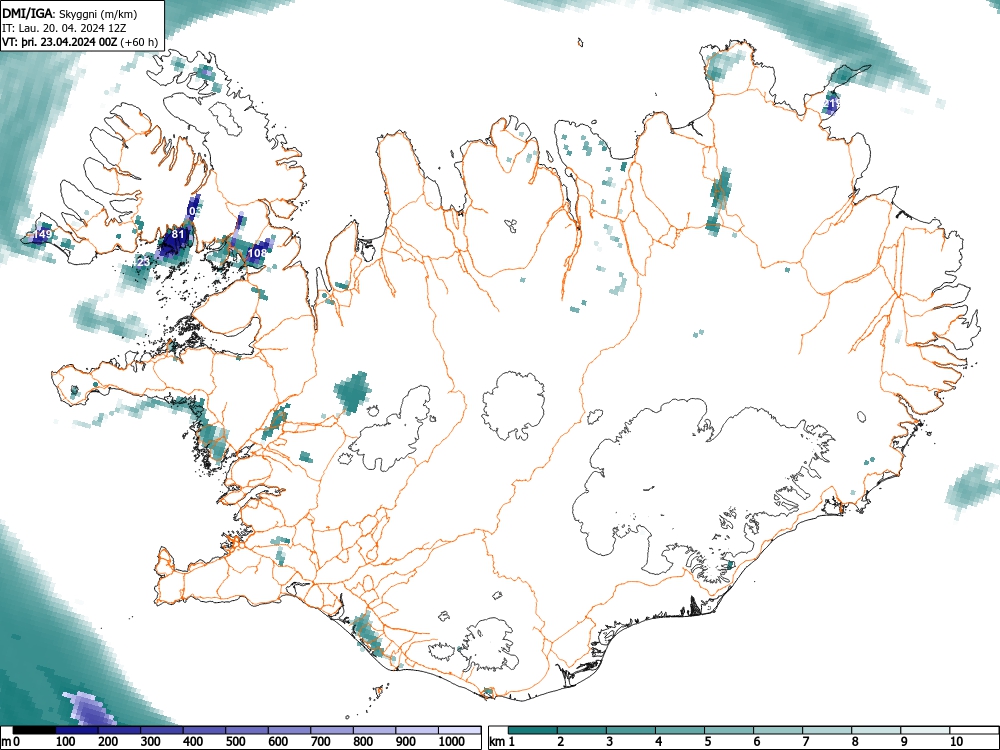
Task: Click the 500 tick label on metre scale
Action: [235, 742]
